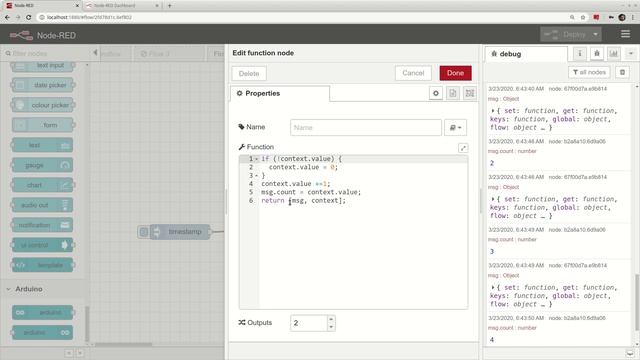Reload the browser page

click(x=28, y=17)
